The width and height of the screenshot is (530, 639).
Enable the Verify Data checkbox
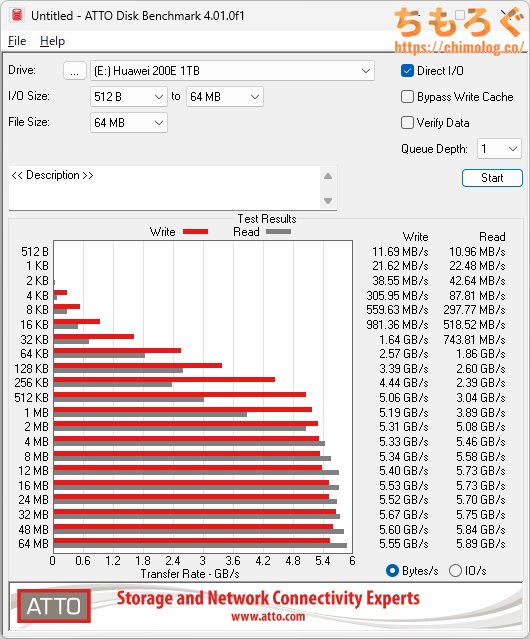coord(407,123)
